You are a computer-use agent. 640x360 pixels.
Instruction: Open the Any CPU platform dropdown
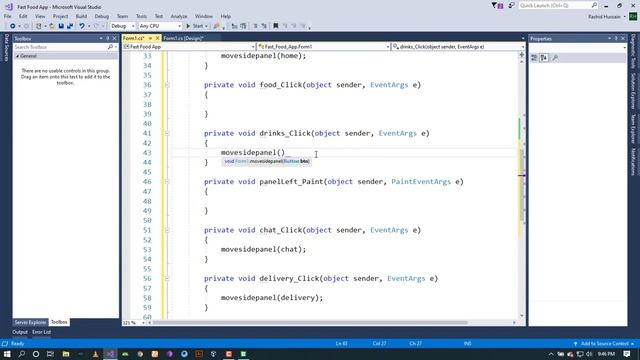coord(160,26)
